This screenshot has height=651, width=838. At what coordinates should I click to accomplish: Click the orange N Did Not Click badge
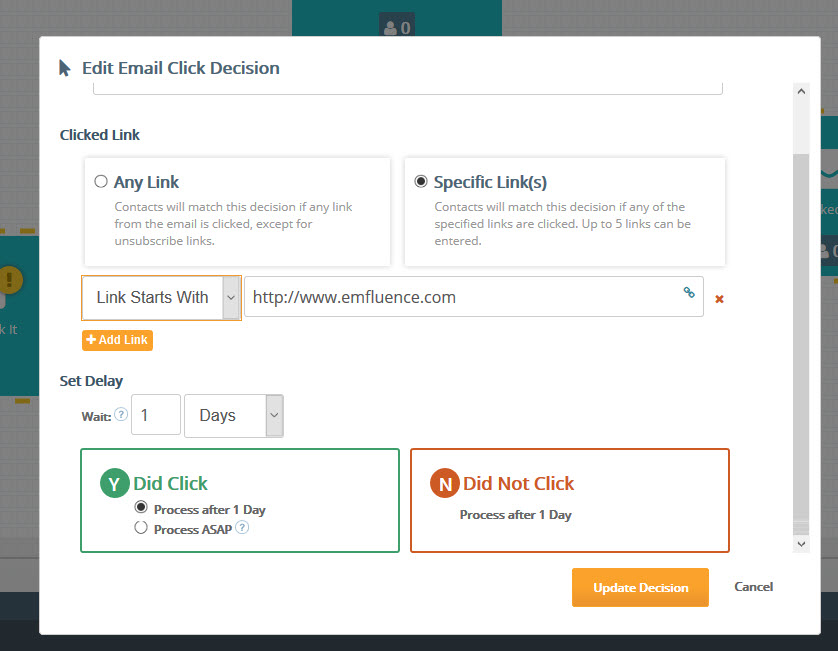coord(445,483)
